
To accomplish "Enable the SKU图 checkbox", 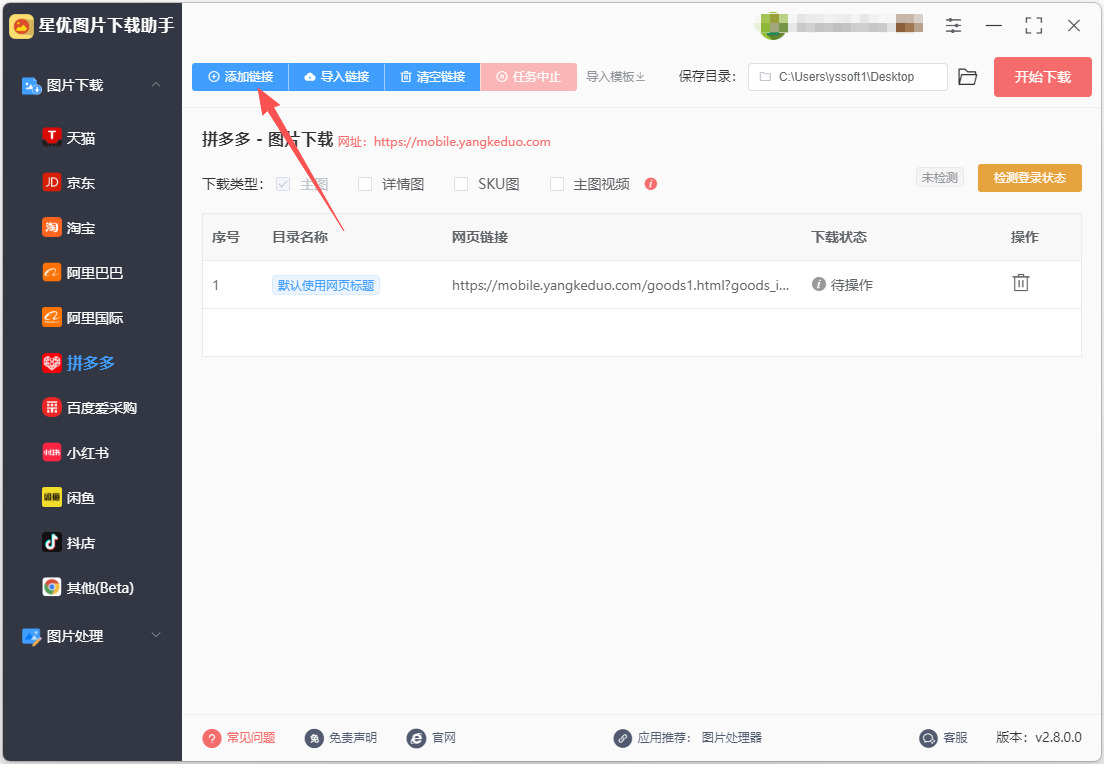I will pyautogui.click(x=461, y=184).
